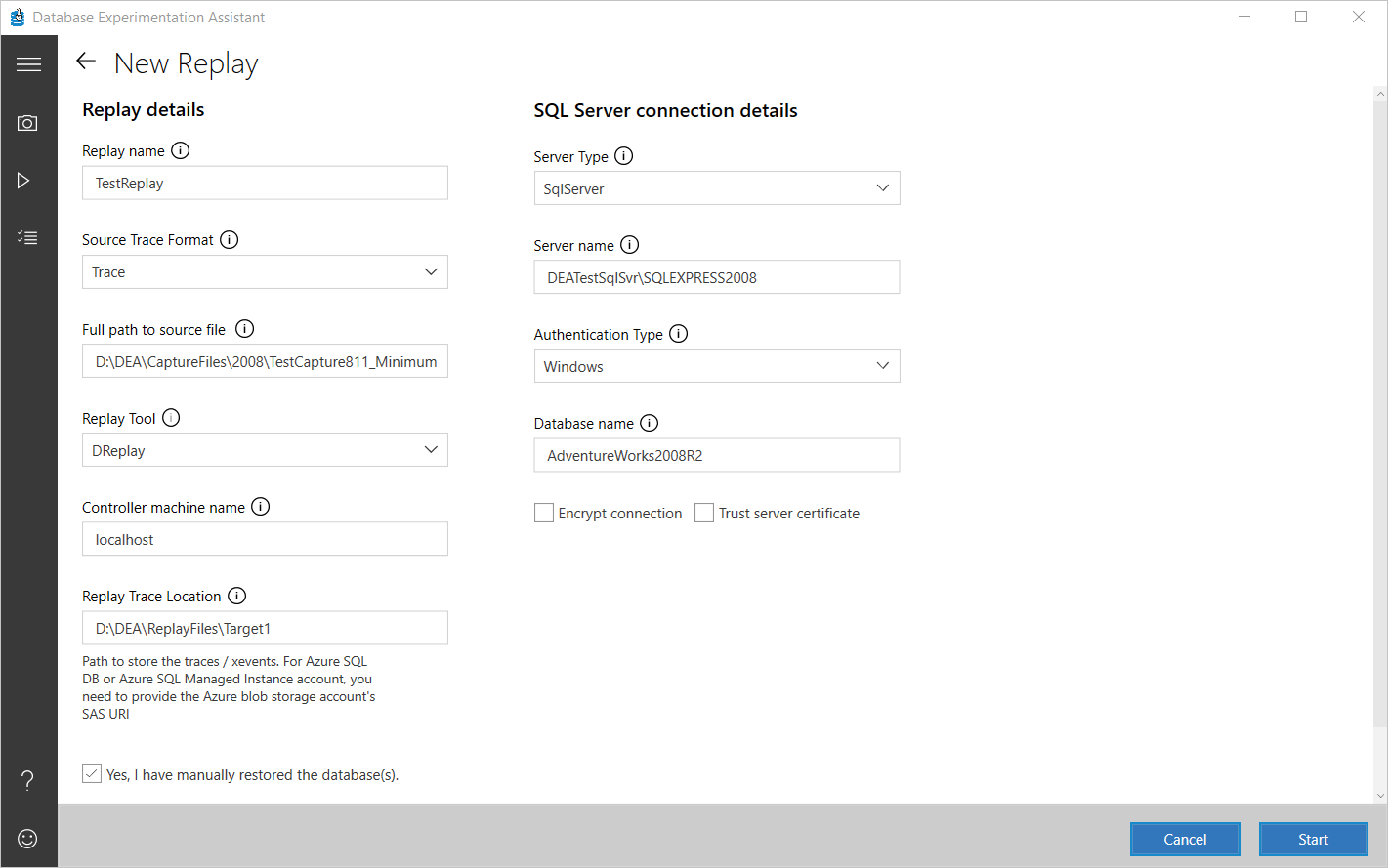Screen dimensions: 1388x868
Task: Click the Controller machine name field
Action: (x=265, y=539)
